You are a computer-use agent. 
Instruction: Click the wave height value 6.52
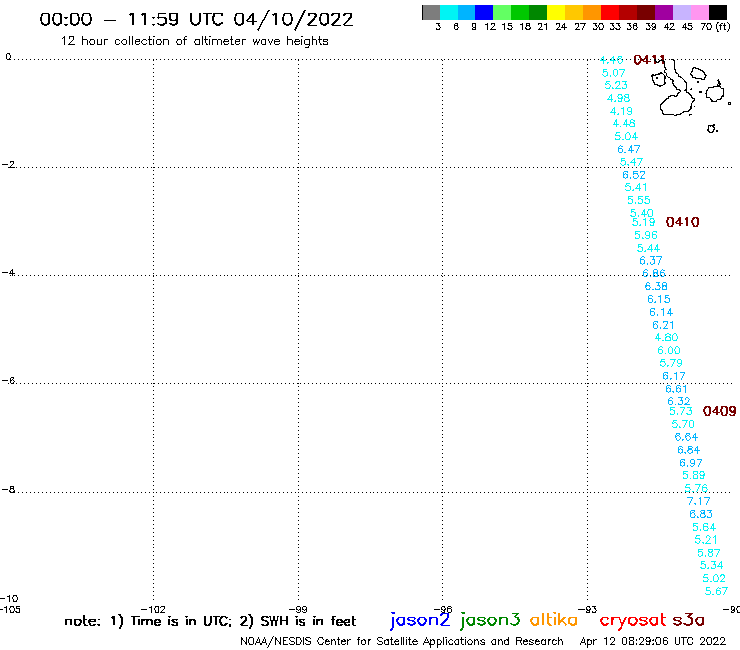tap(634, 175)
